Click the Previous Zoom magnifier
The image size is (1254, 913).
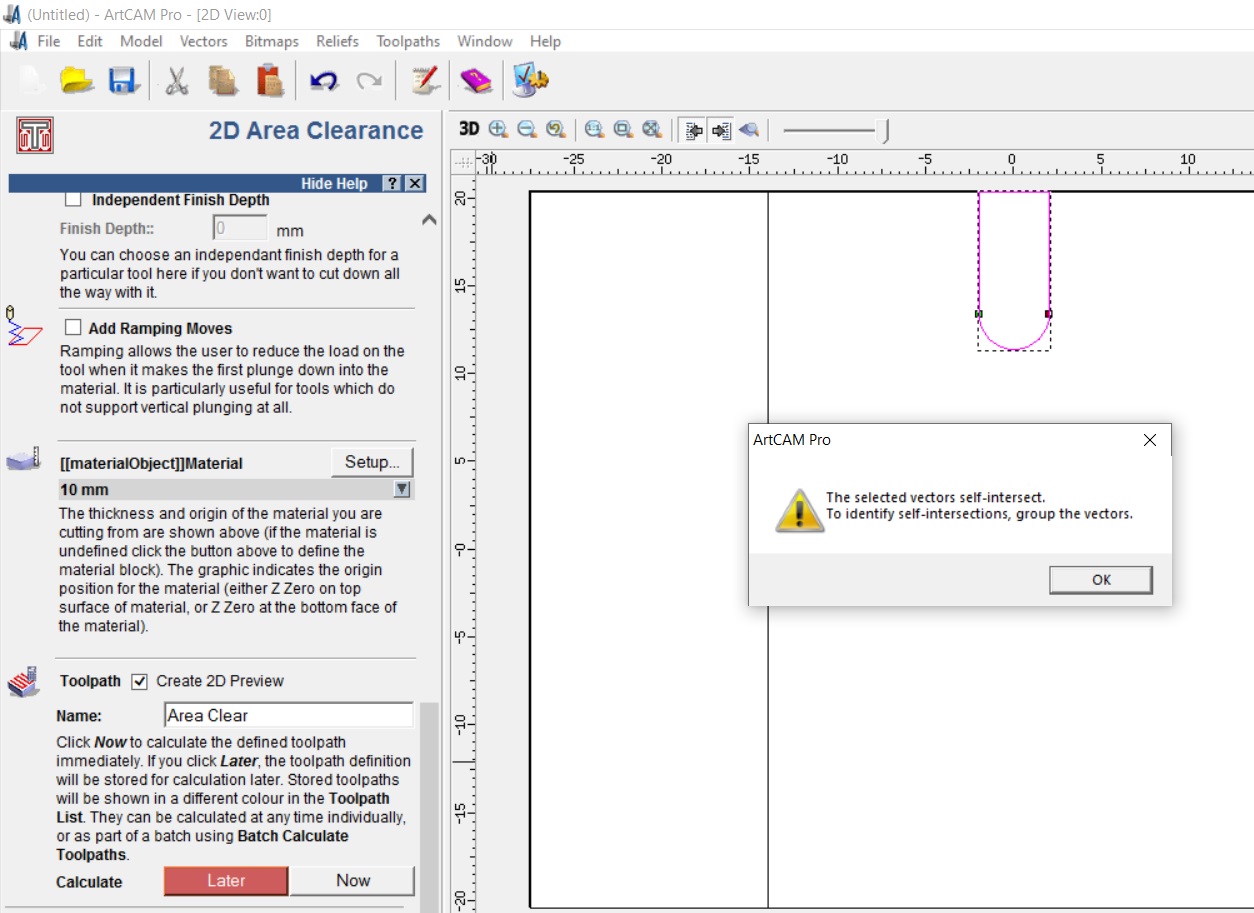tap(556, 129)
